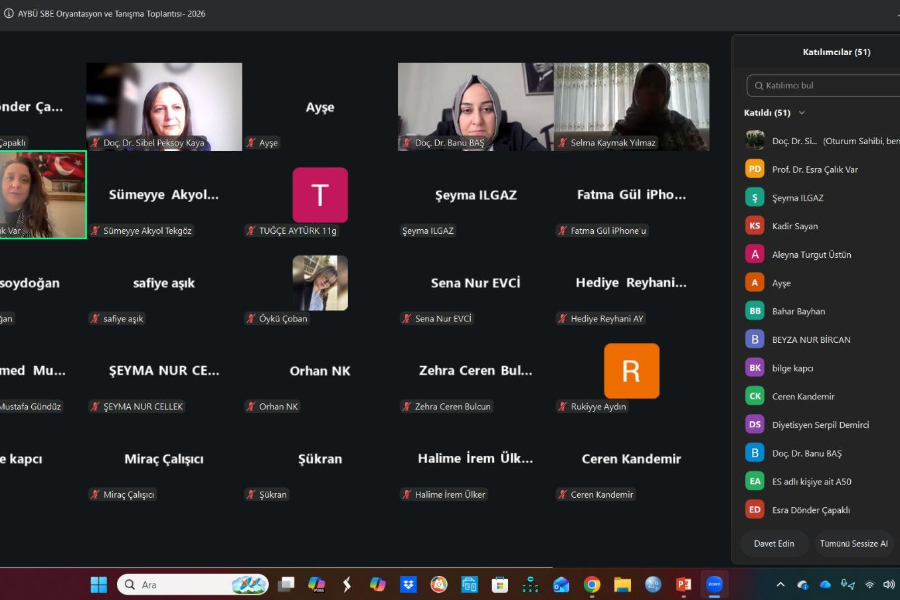Screen dimensions: 900x600
Task: Open Outlook from the taskbar
Action: click(561, 584)
